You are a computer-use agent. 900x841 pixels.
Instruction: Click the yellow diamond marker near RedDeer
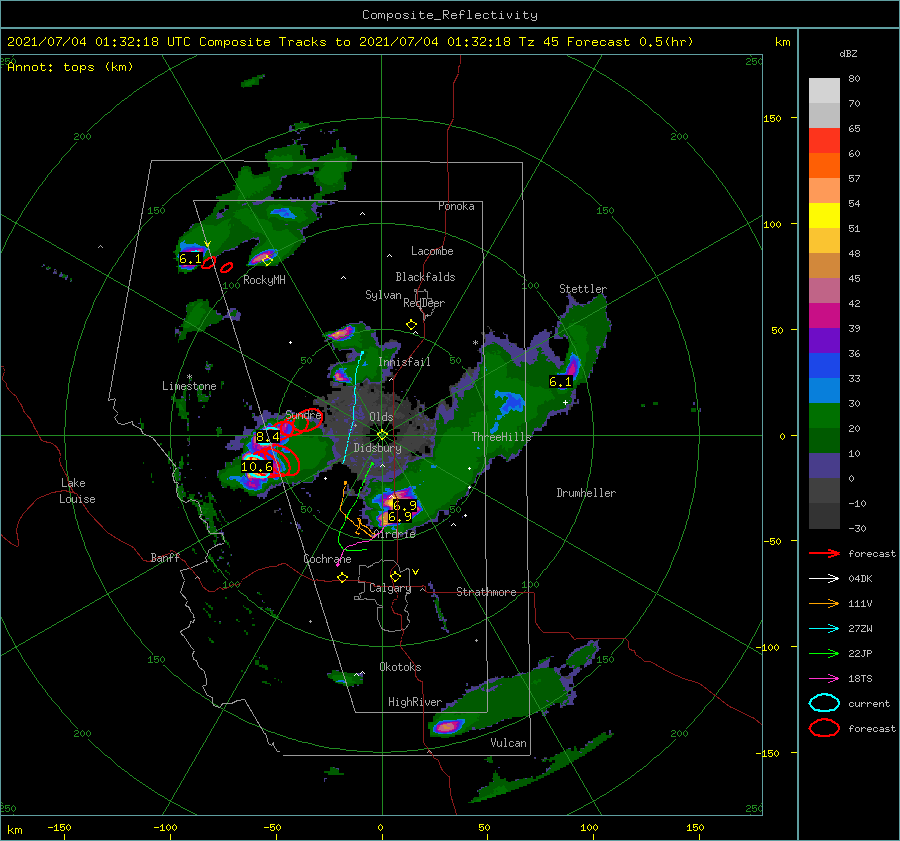click(411, 324)
